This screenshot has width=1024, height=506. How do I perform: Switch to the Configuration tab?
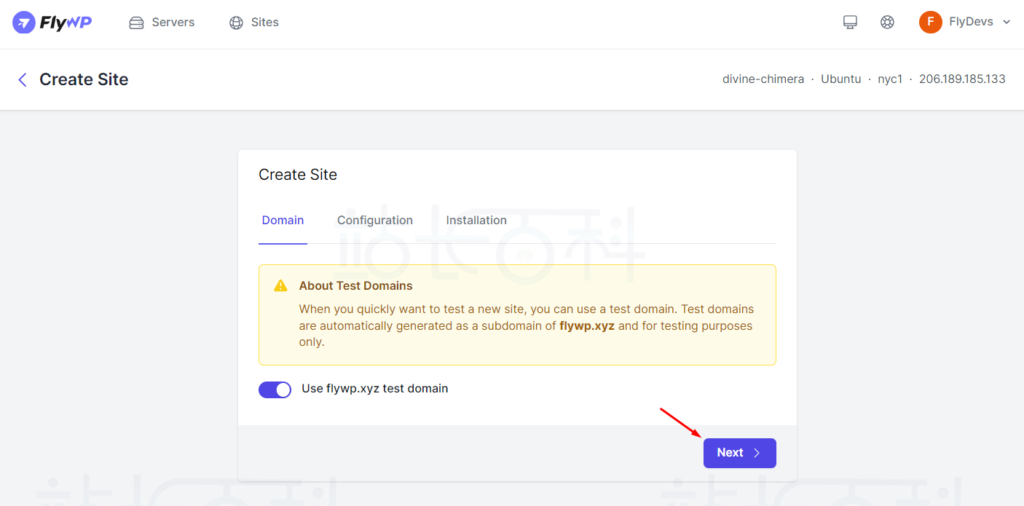[375, 220]
